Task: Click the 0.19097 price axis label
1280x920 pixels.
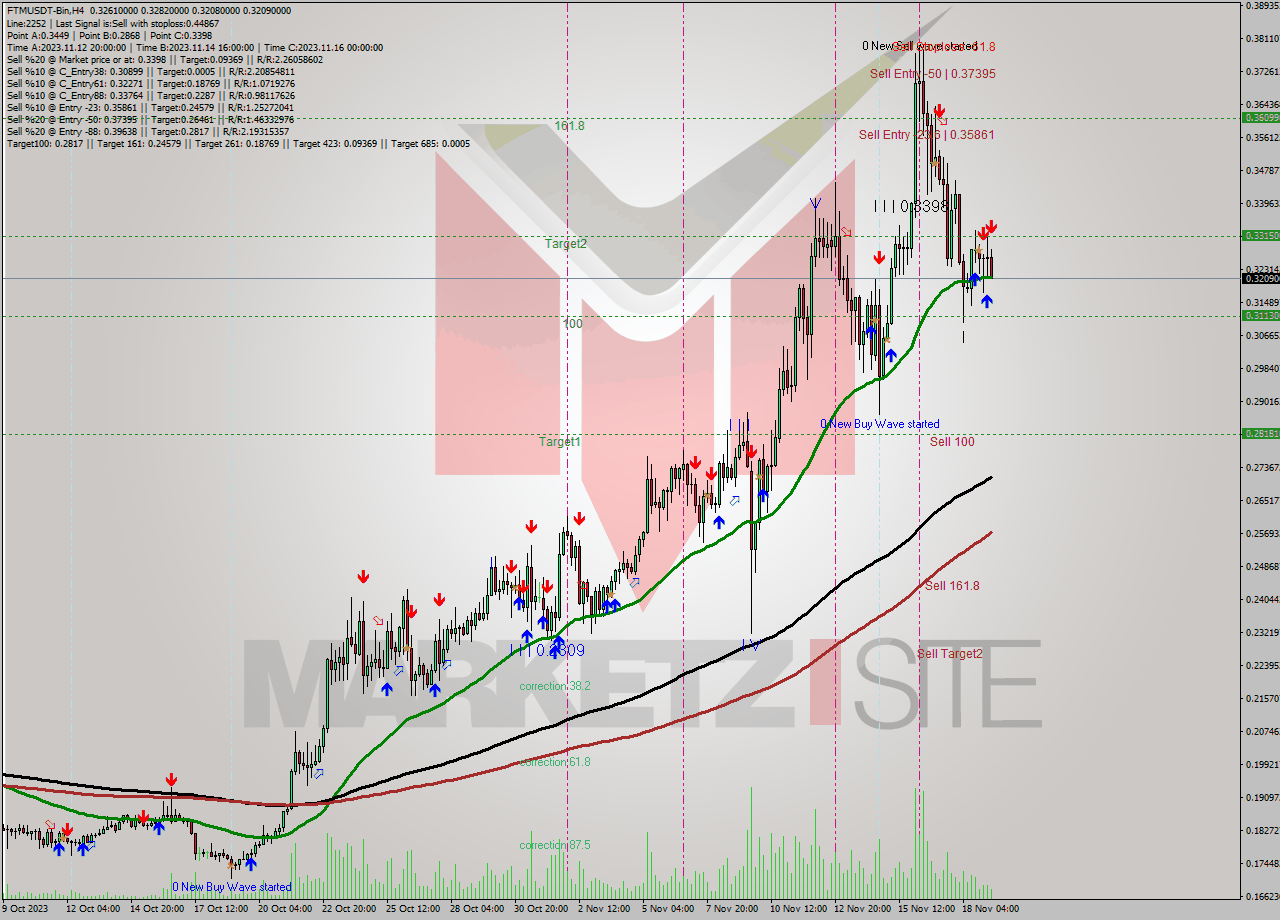Action: tap(1262, 797)
